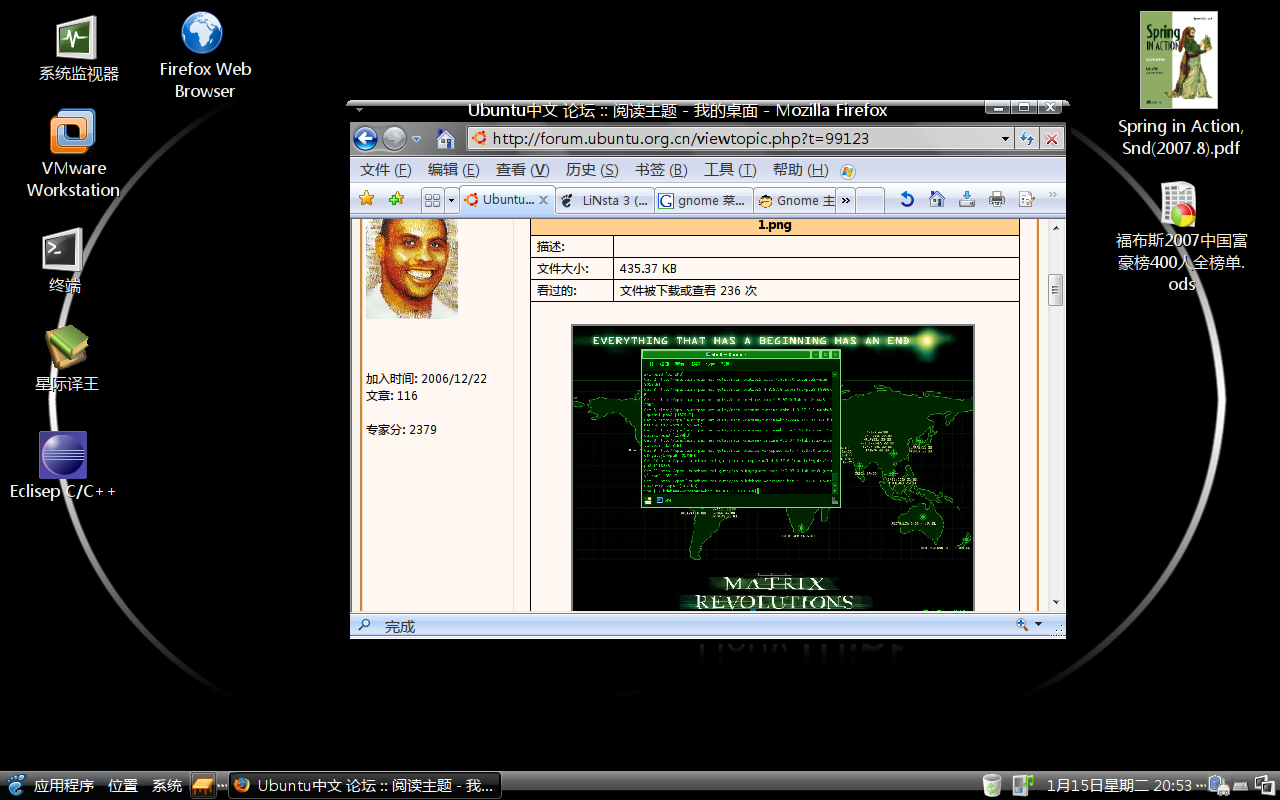
Task: Click the scrollbar down arrow in Firefox
Action: (x=1055, y=602)
